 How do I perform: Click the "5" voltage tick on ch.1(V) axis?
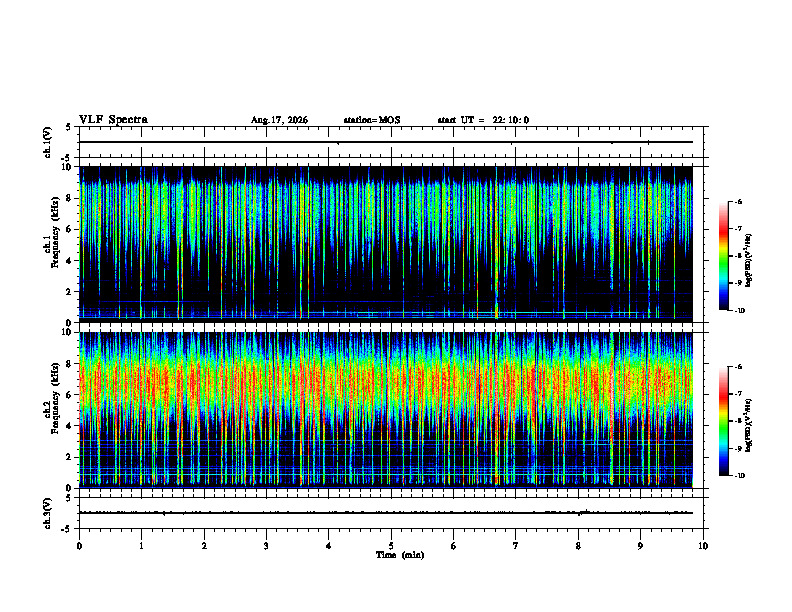point(68,127)
